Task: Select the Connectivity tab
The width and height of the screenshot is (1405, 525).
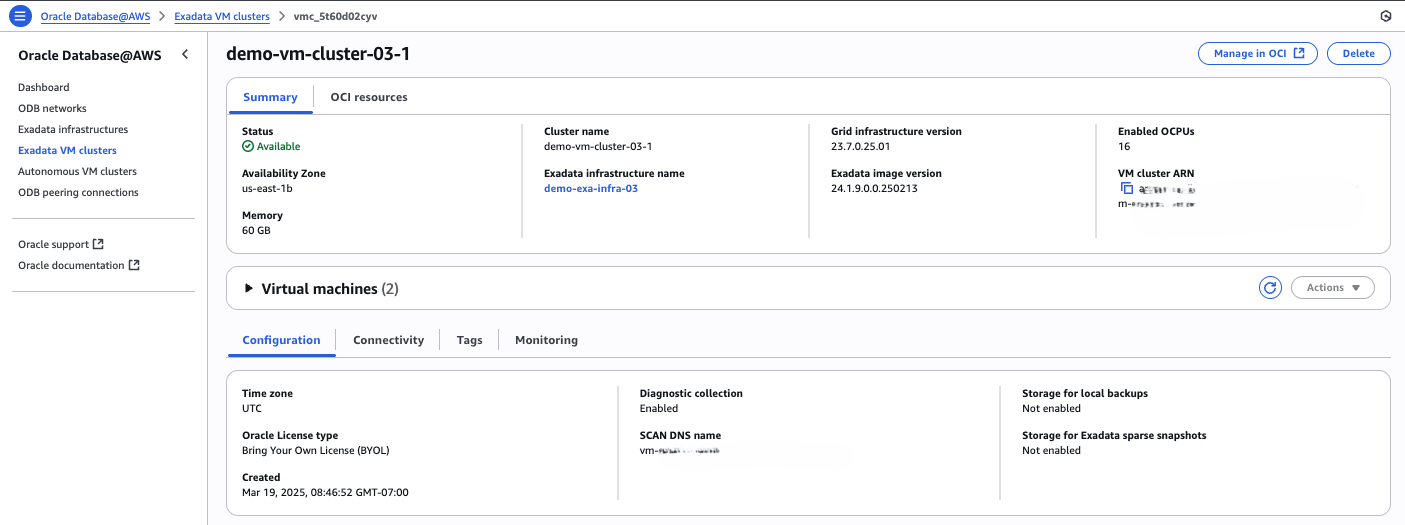Action: point(388,340)
